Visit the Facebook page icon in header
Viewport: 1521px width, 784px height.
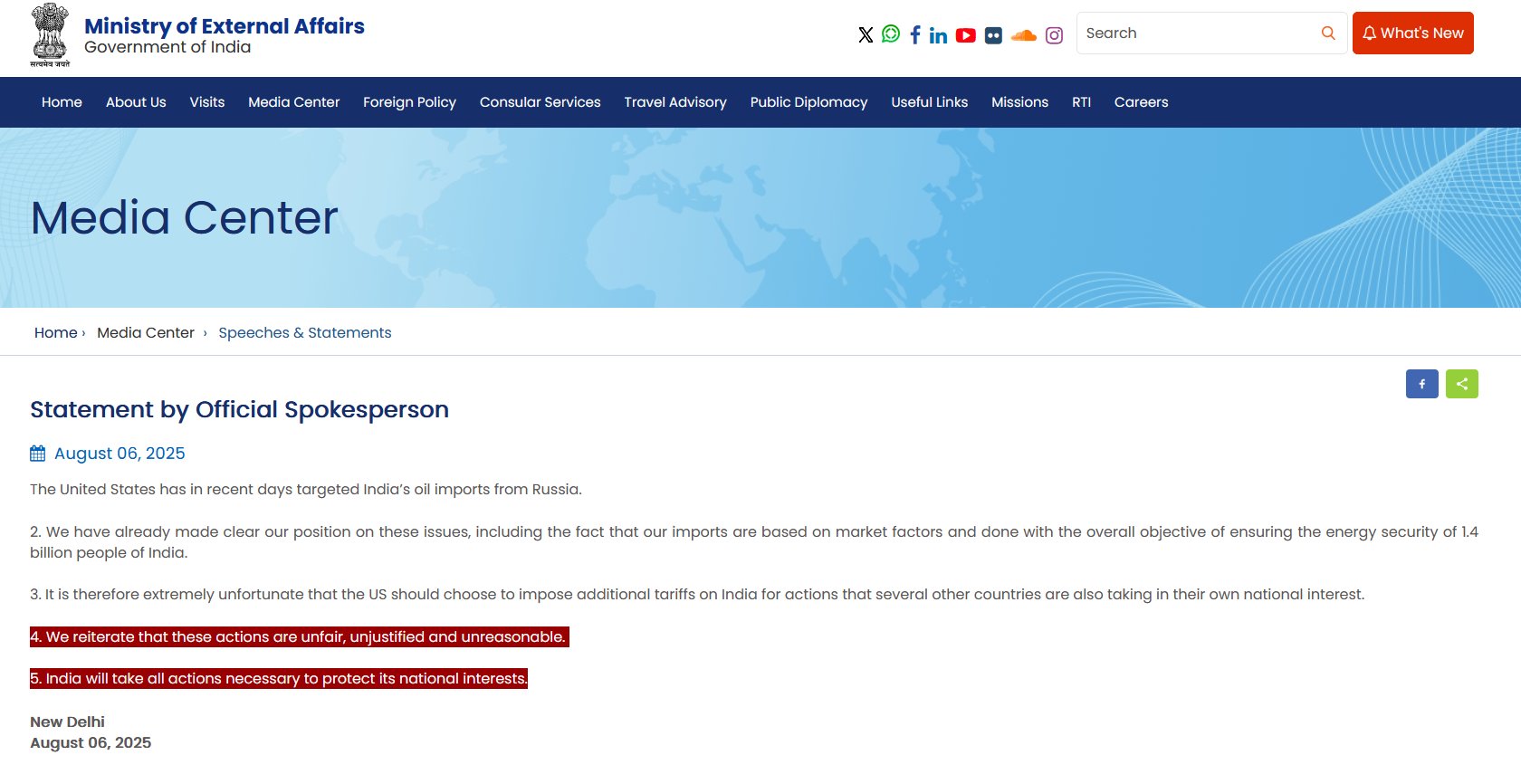click(915, 34)
